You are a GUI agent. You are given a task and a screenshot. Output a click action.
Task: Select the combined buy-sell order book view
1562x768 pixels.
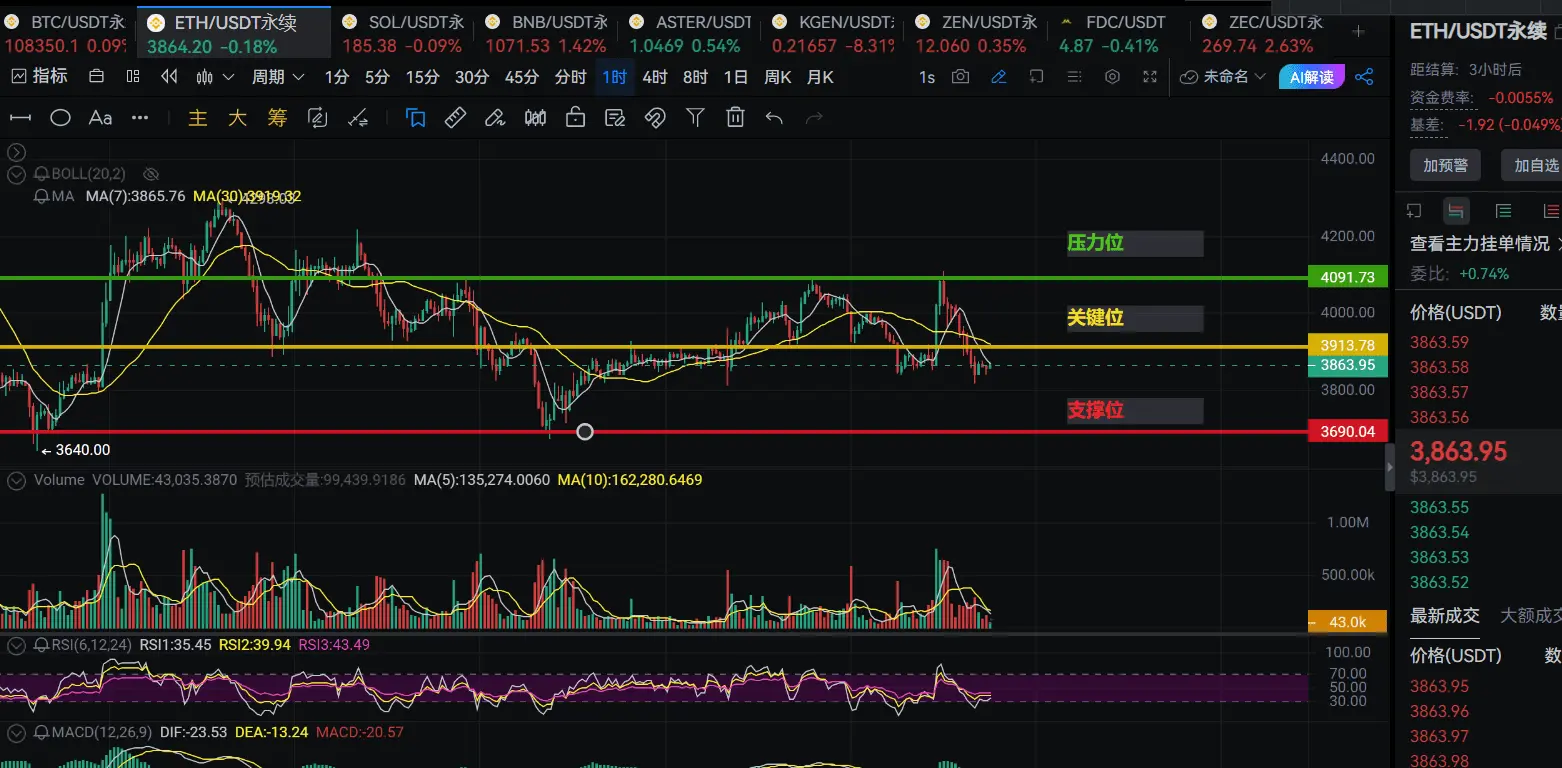coord(1456,211)
